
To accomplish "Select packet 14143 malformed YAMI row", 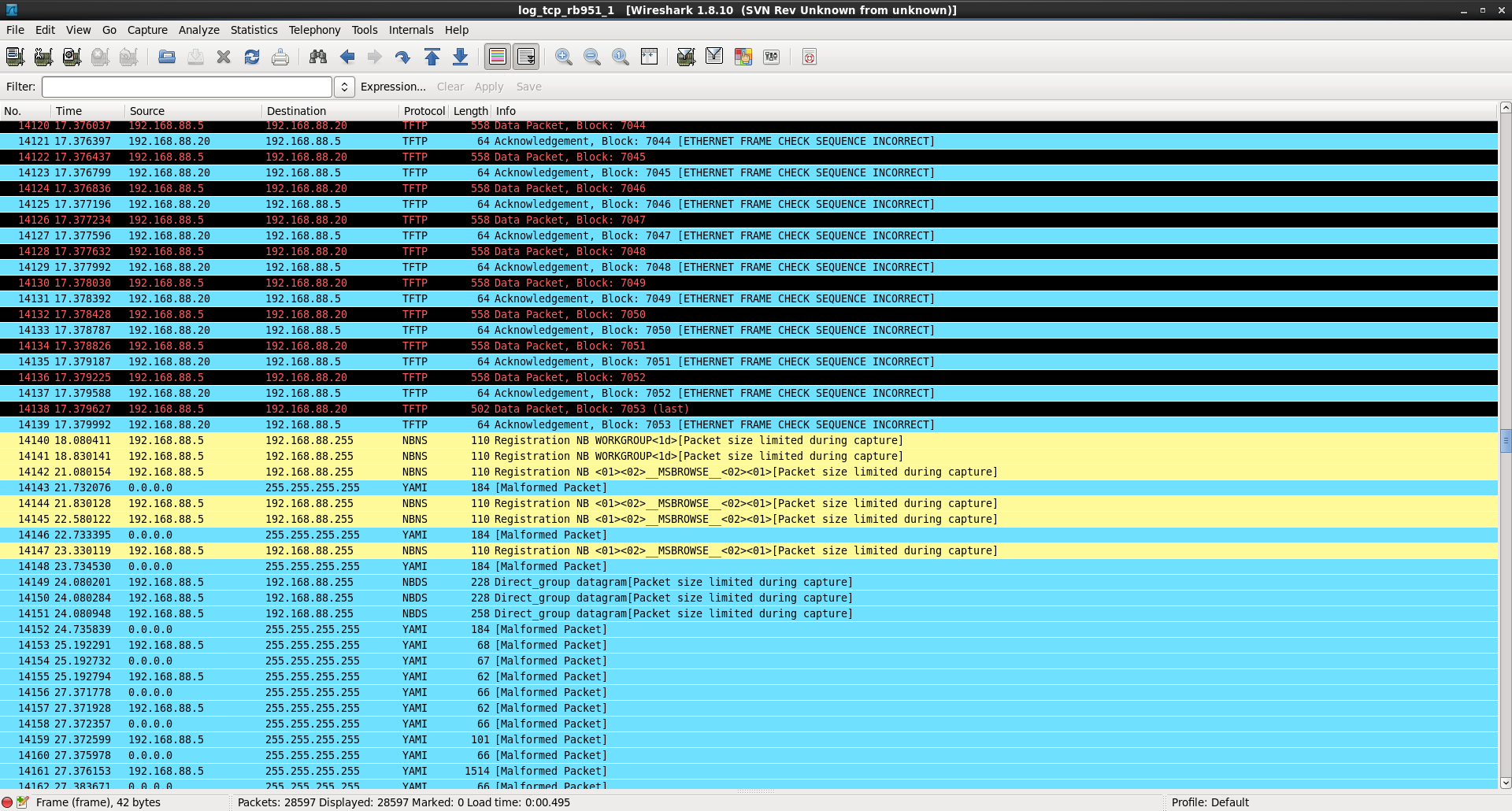I will coord(748,487).
